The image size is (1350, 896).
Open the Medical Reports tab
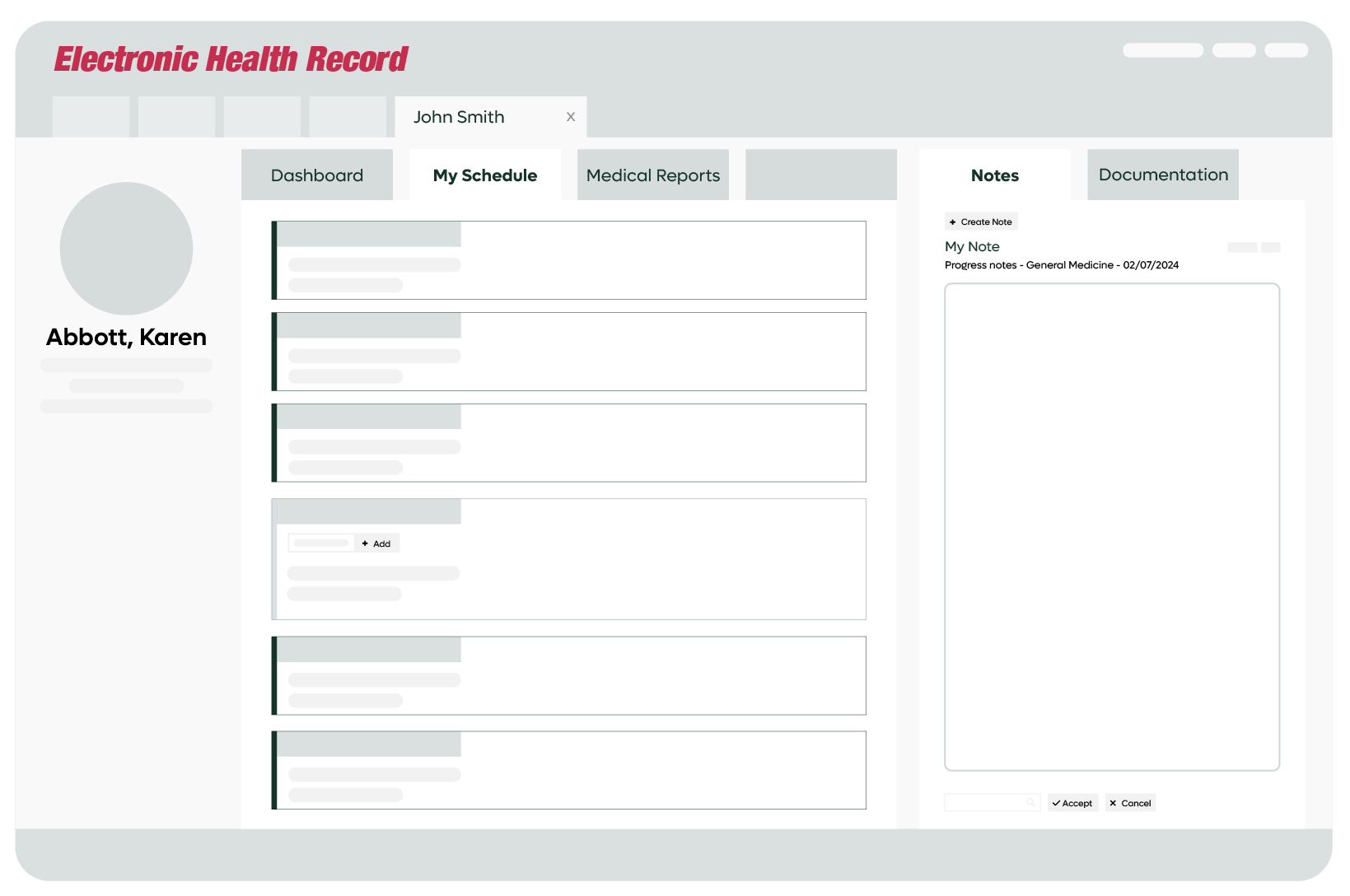[x=653, y=175]
